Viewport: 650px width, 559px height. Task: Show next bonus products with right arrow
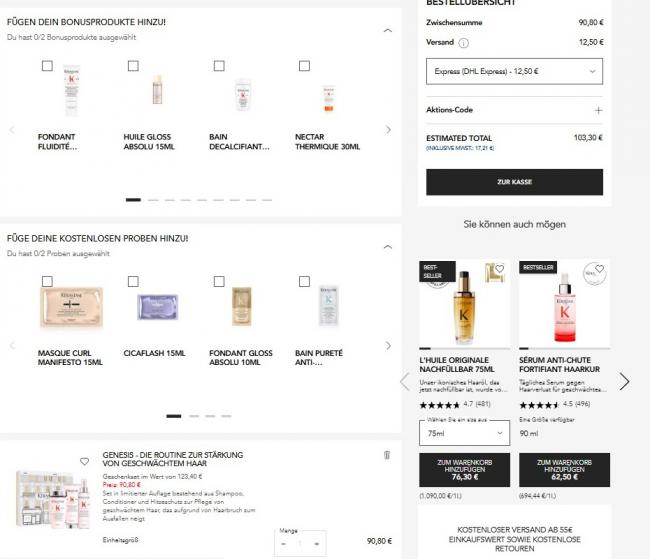point(388,130)
